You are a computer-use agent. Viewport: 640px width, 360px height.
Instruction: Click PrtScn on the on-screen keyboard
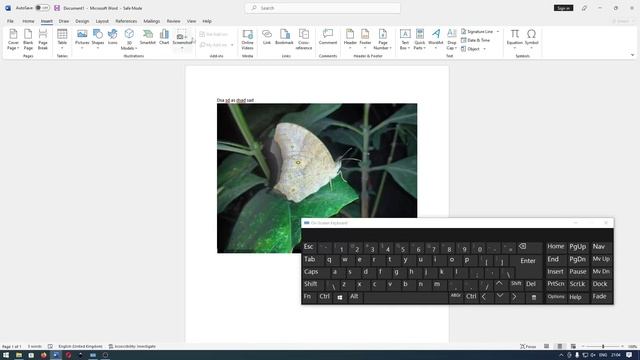tap(556, 284)
